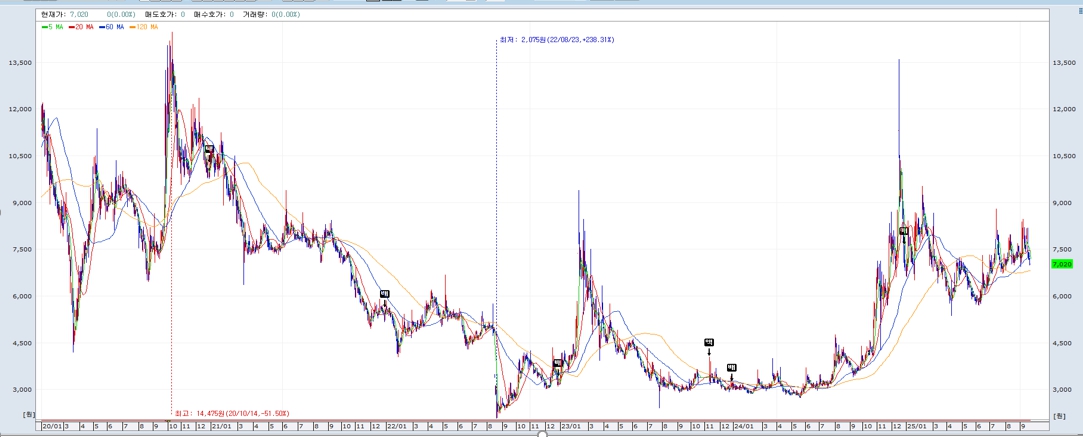Click the 13,500 label on right price axis
Screen dimensions: 1083x437
tap(1065, 62)
